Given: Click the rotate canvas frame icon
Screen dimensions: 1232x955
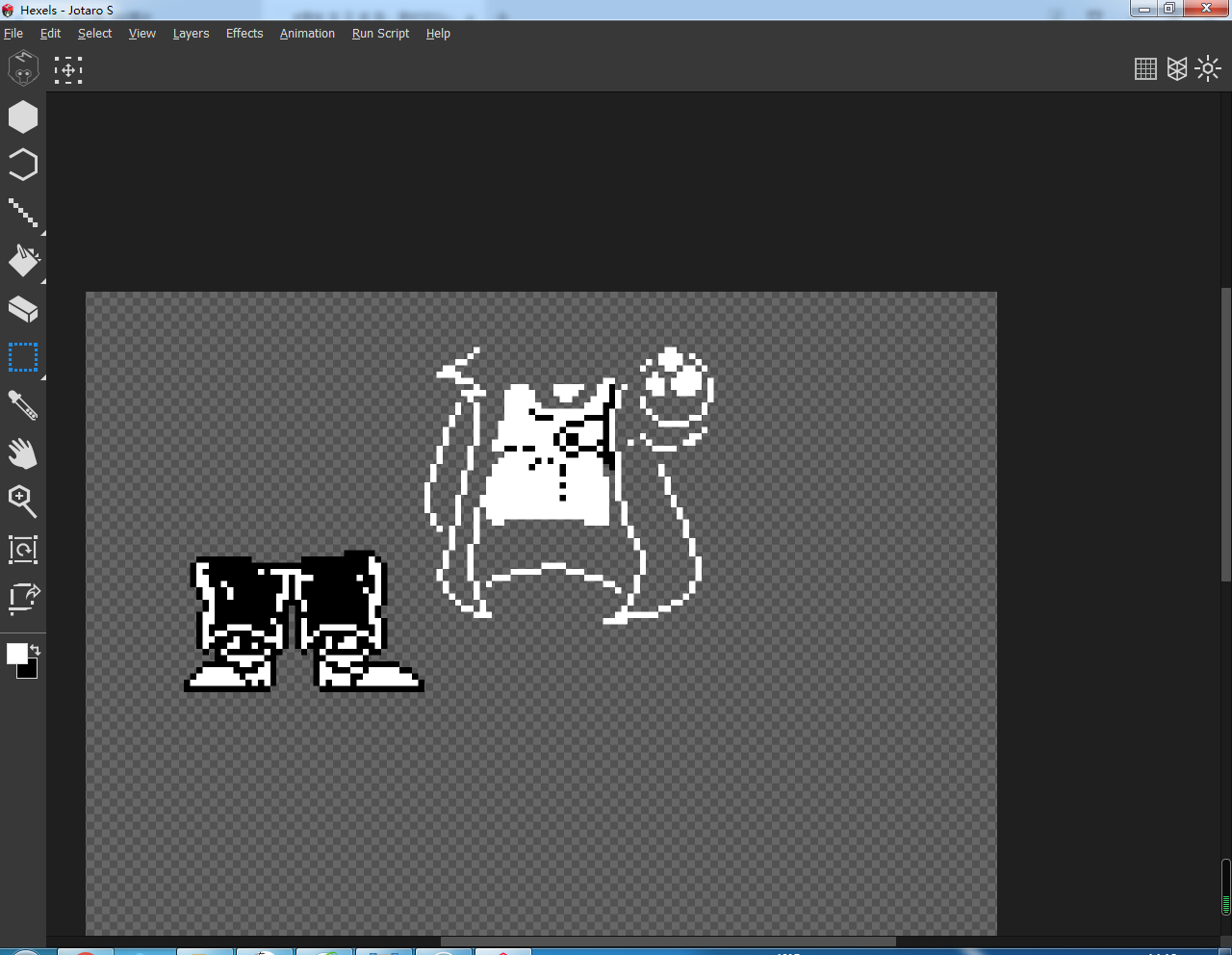Looking at the screenshot, I should [x=23, y=550].
